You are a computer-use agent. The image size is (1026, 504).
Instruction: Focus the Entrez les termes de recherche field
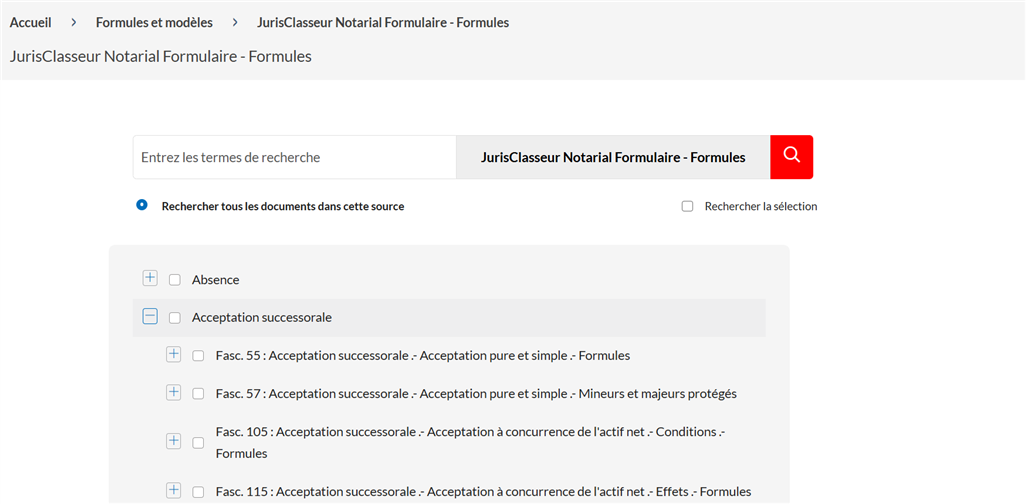coord(294,157)
